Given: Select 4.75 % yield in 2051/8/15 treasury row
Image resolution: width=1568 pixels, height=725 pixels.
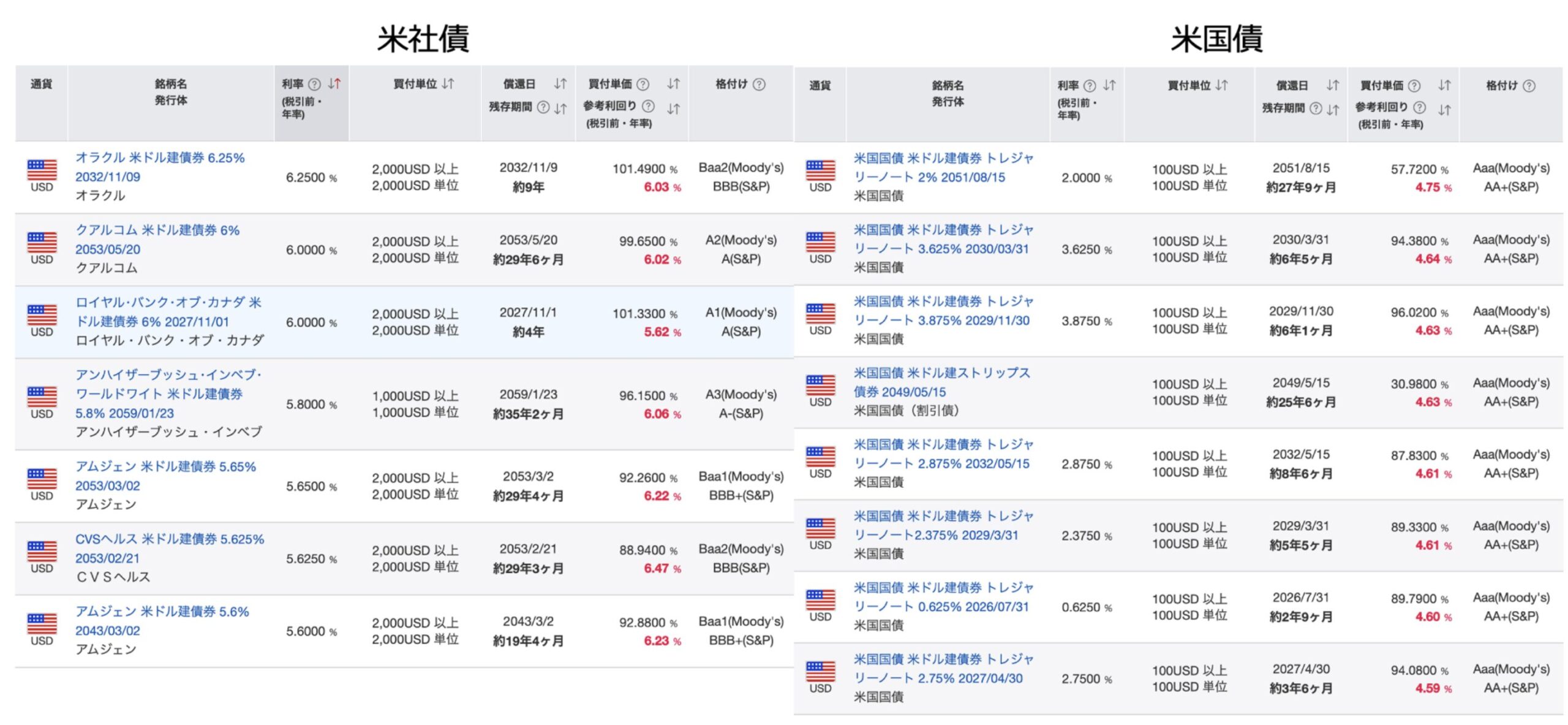Looking at the screenshot, I should (1433, 188).
